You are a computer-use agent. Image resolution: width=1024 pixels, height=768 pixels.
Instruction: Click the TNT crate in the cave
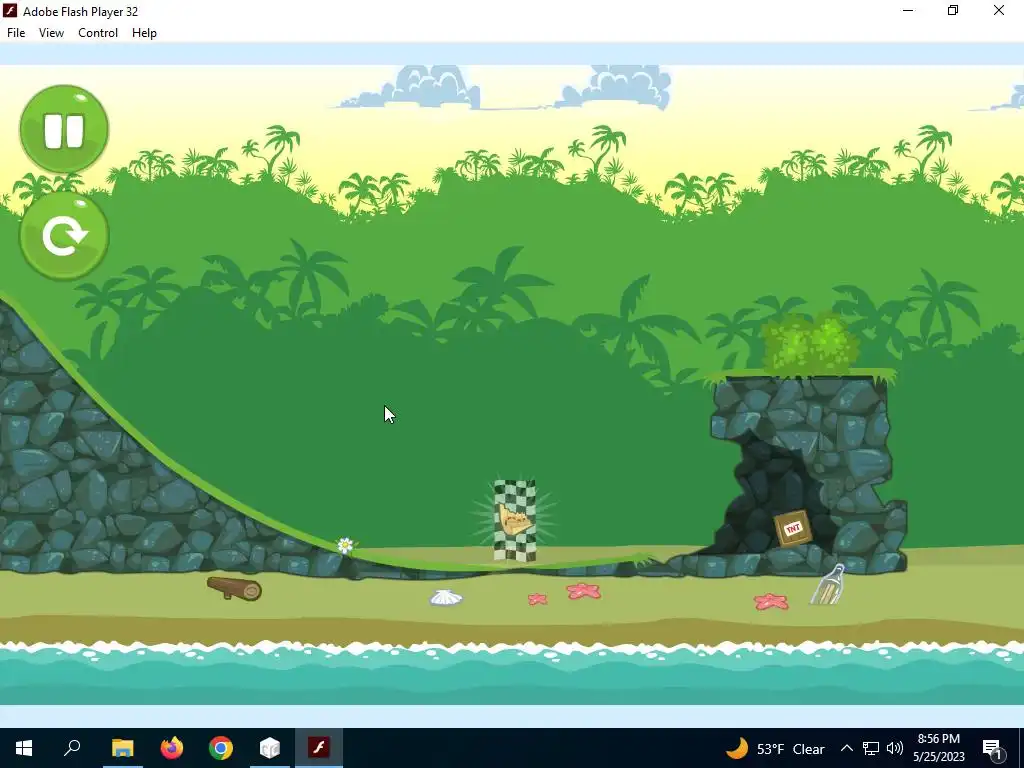tap(792, 528)
